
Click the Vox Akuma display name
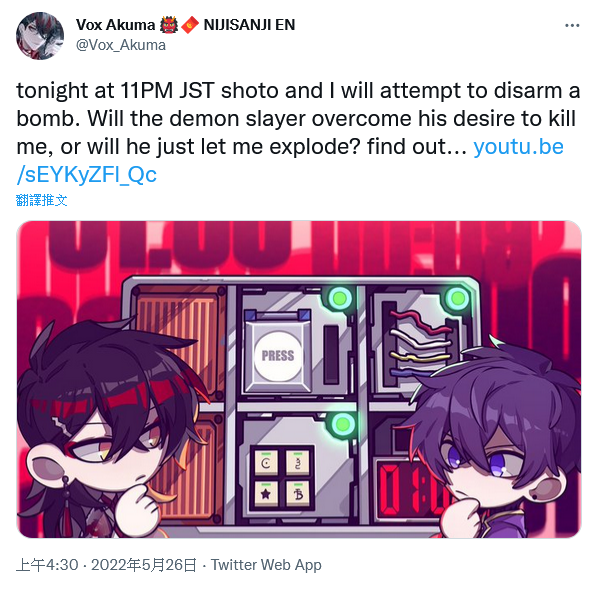115,25
